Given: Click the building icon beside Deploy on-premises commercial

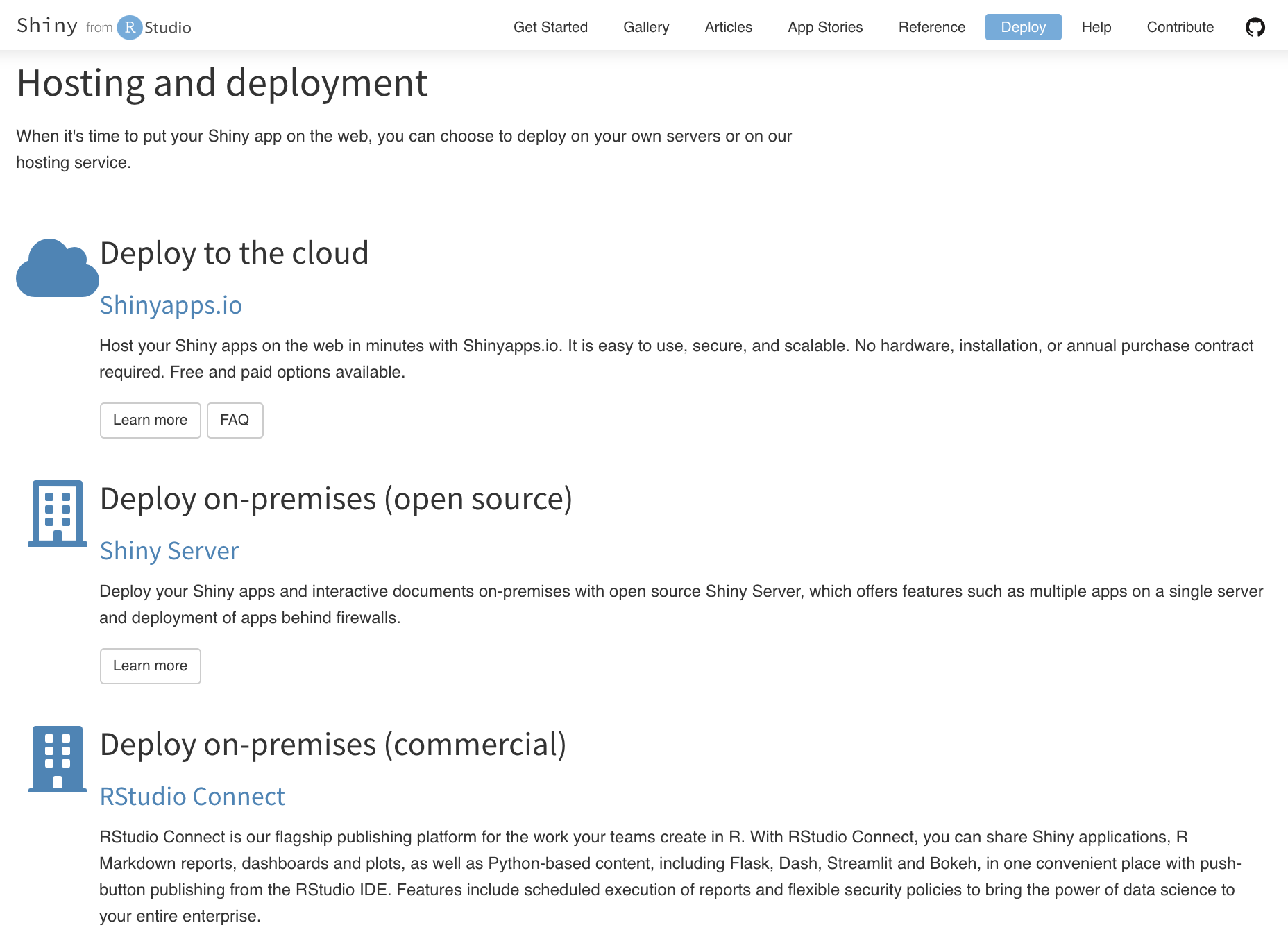Looking at the screenshot, I should point(57,760).
